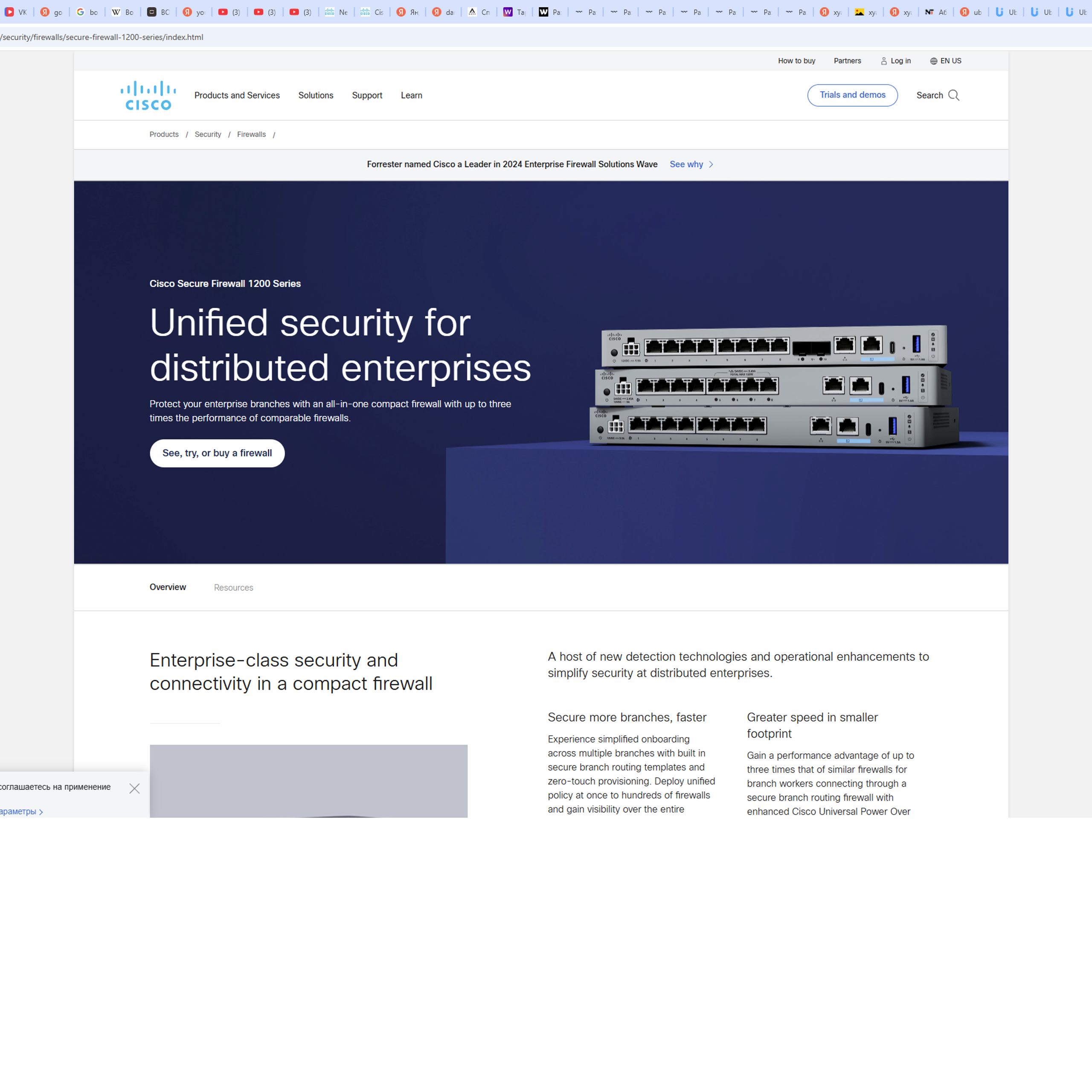Screen dimensions: 1092x1092
Task: Click the EN US globe icon
Action: click(x=933, y=61)
